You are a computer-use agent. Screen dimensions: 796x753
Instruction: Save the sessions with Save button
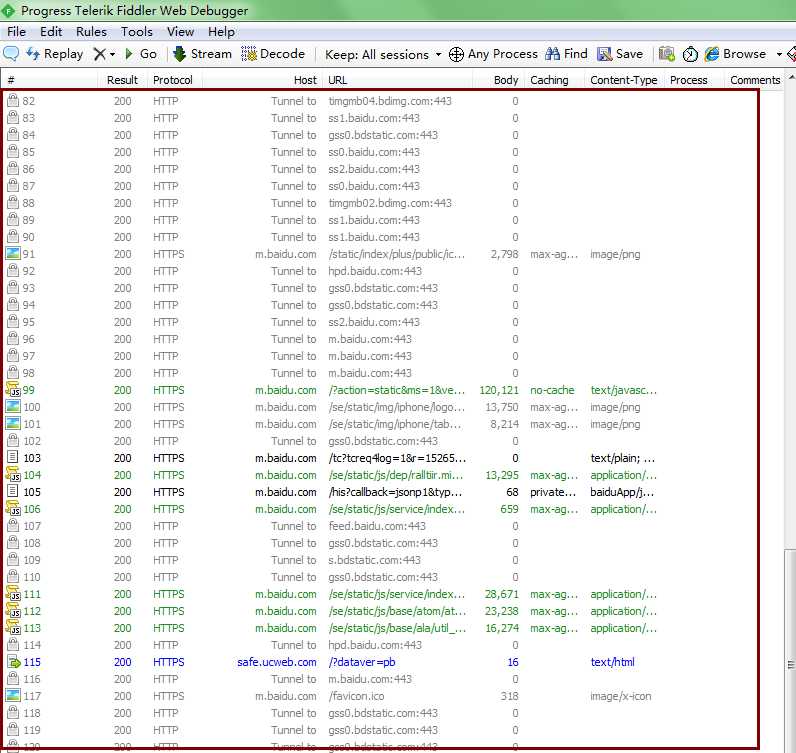pyautogui.click(x=620, y=53)
